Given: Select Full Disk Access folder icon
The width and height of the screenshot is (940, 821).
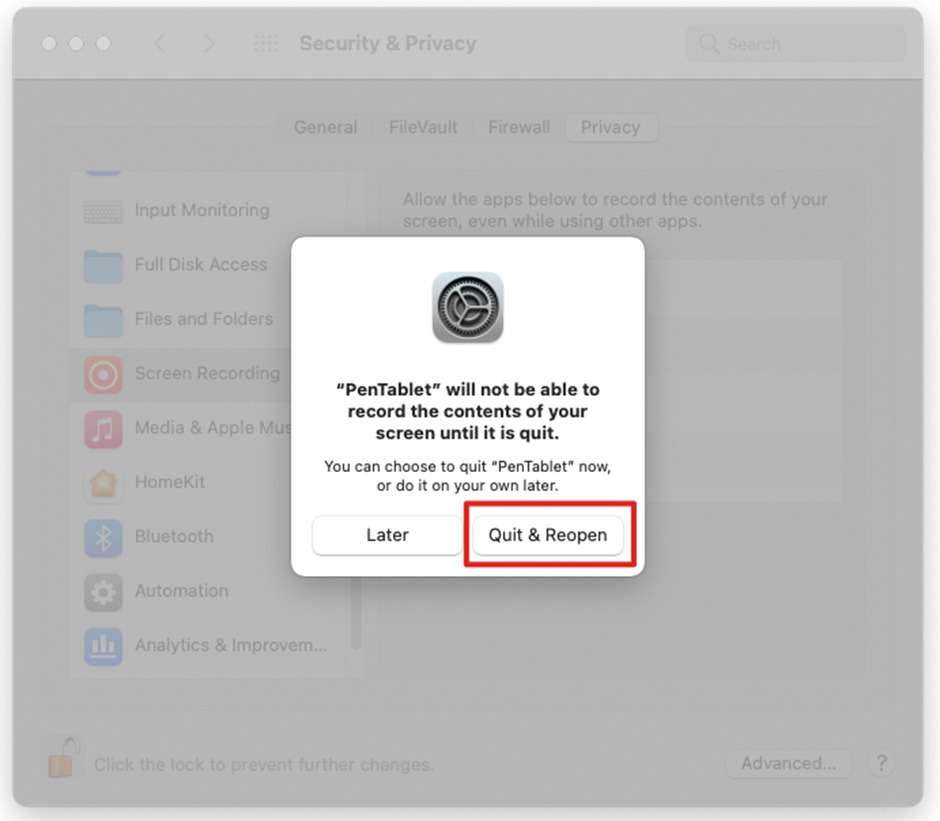Looking at the screenshot, I should 103,266.
